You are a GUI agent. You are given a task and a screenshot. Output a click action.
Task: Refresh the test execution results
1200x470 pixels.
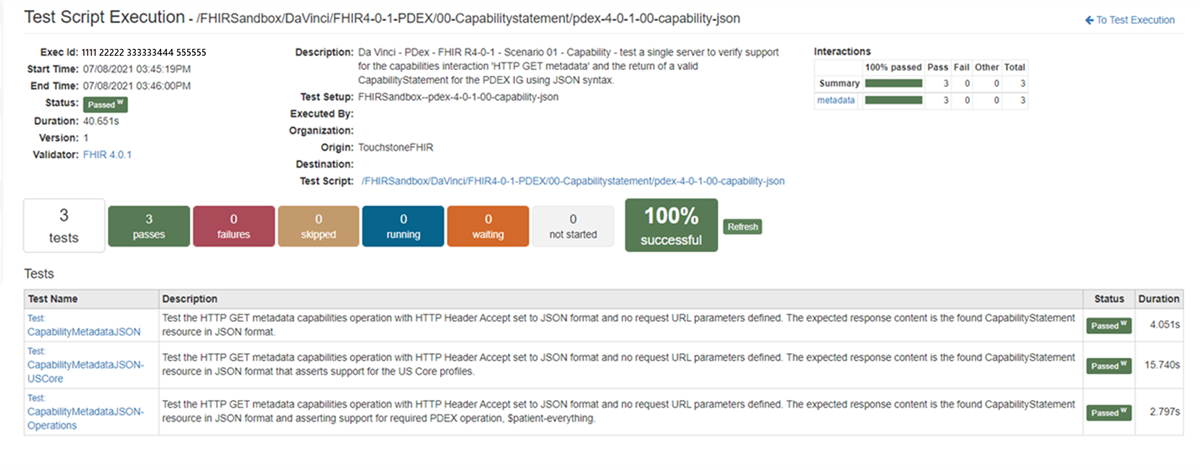coord(743,227)
